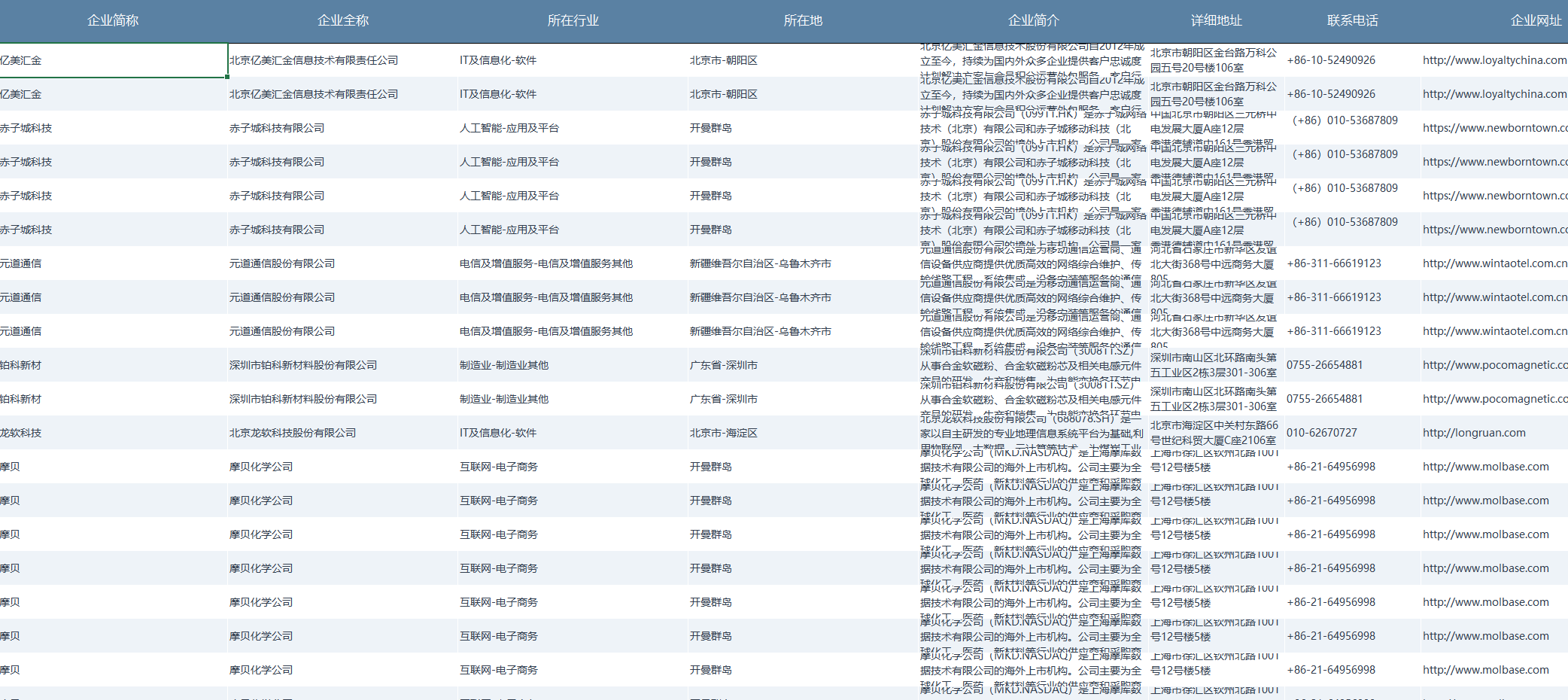The width and height of the screenshot is (1568, 700).
Task: Open www.loyaltychina.com link in the first row
Action: click(1494, 60)
